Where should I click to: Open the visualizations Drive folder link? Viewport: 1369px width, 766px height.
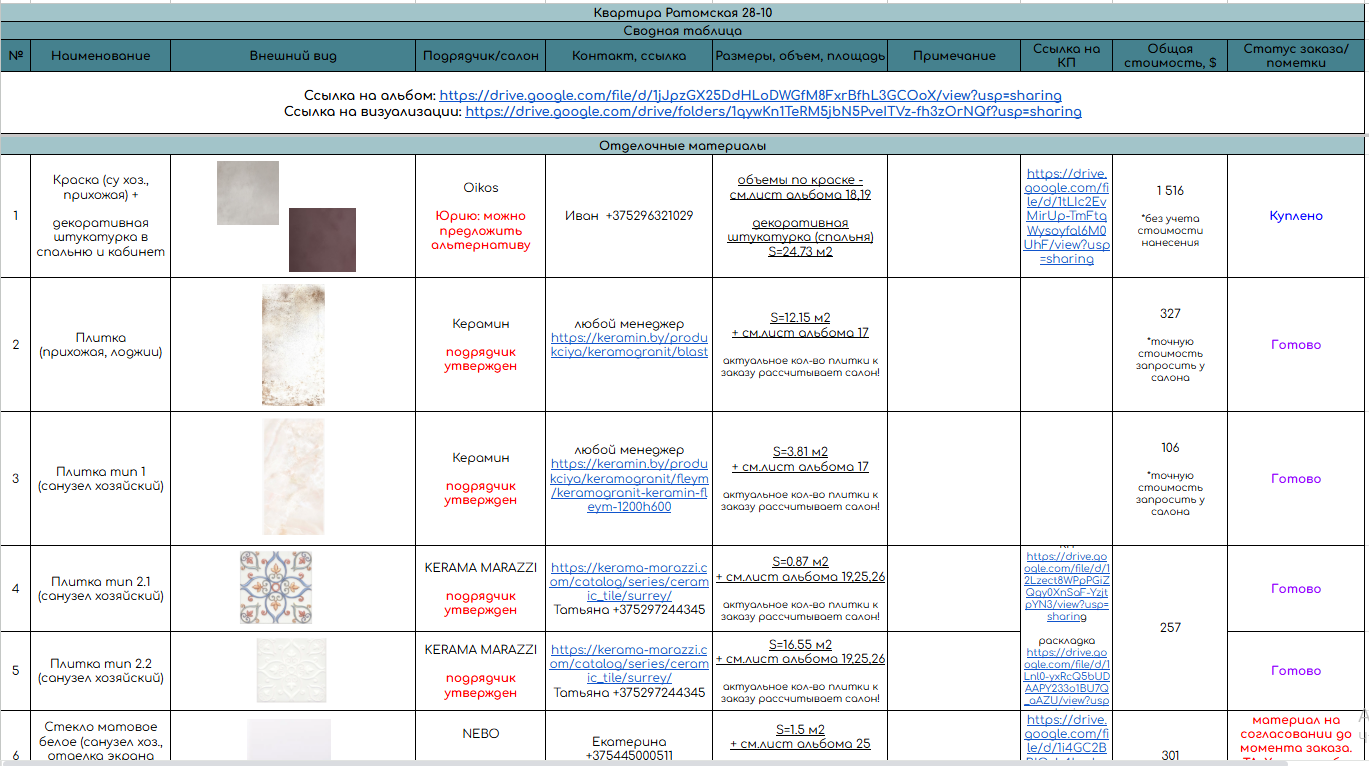(772, 112)
